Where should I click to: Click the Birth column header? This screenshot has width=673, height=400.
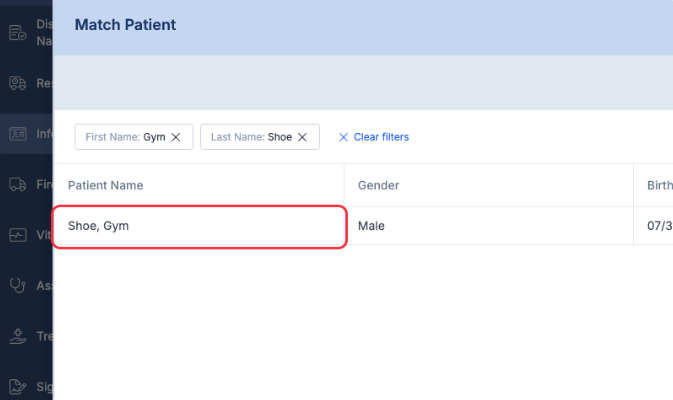659,185
